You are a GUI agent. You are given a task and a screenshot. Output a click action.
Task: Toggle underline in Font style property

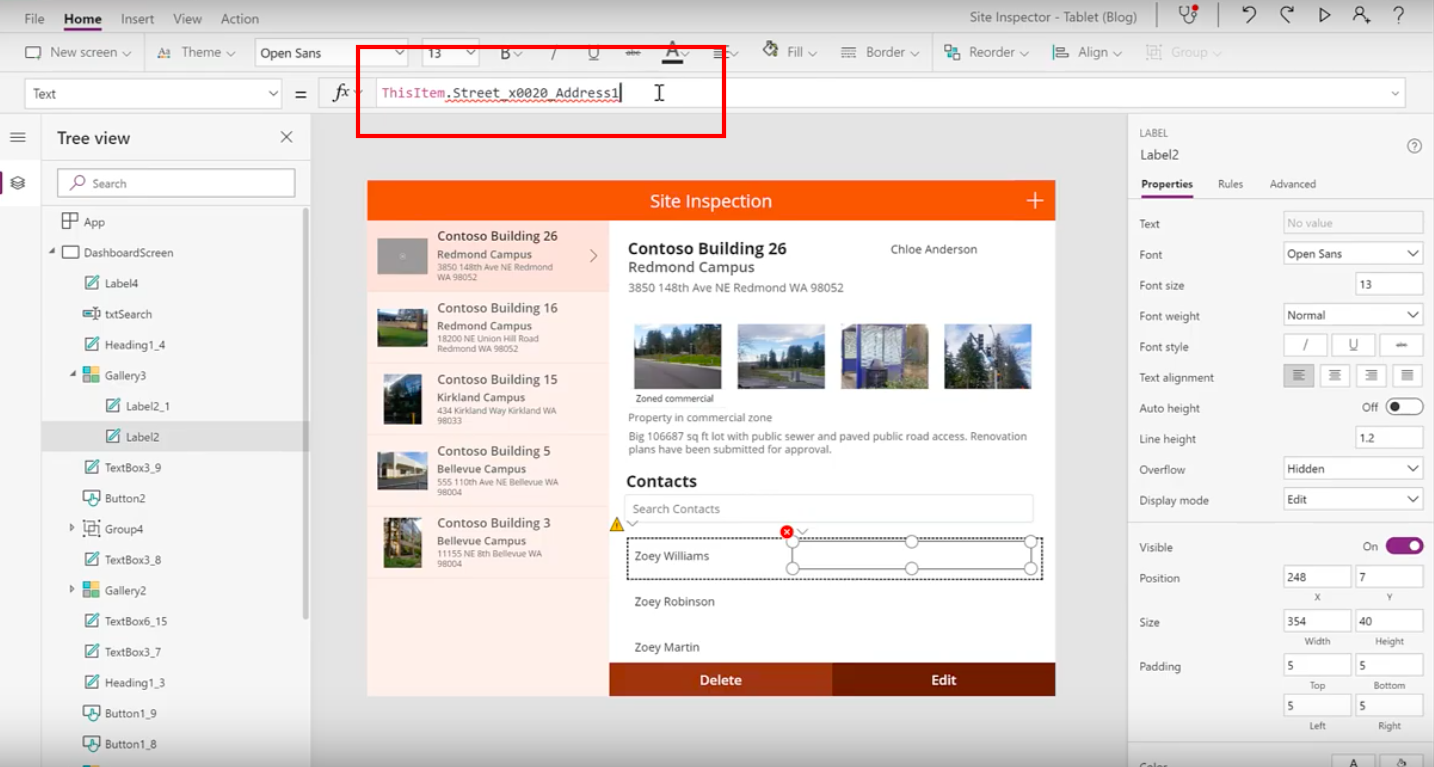coord(1353,345)
